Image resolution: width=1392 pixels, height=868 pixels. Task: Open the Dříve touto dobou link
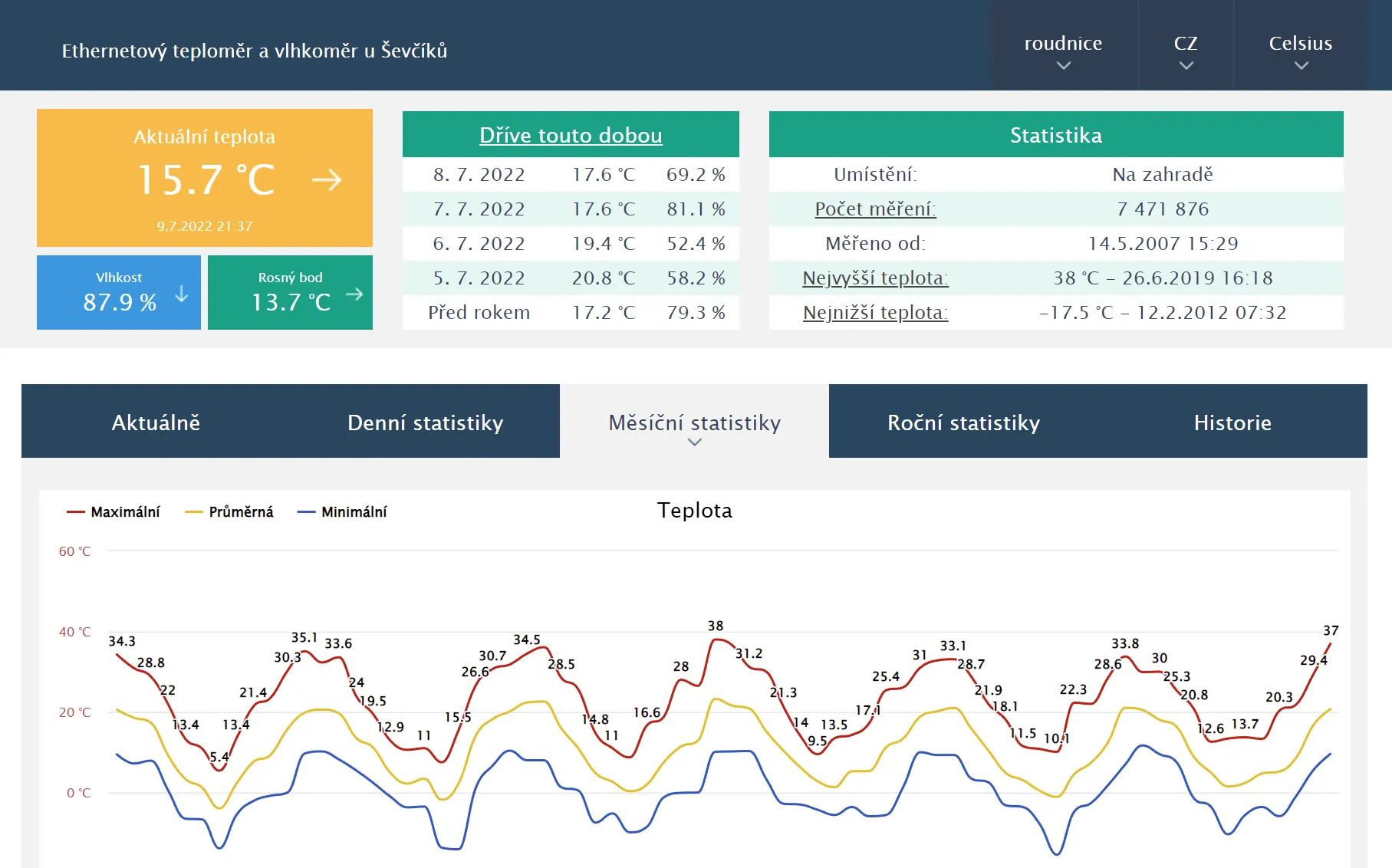(571, 135)
